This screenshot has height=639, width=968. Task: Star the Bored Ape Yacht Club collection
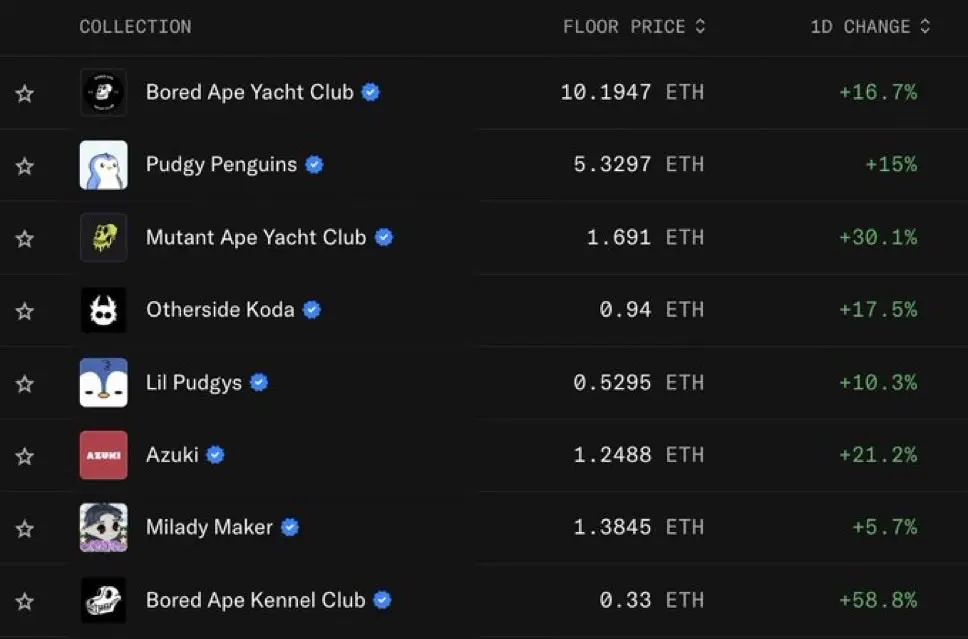[x=25, y=94]
